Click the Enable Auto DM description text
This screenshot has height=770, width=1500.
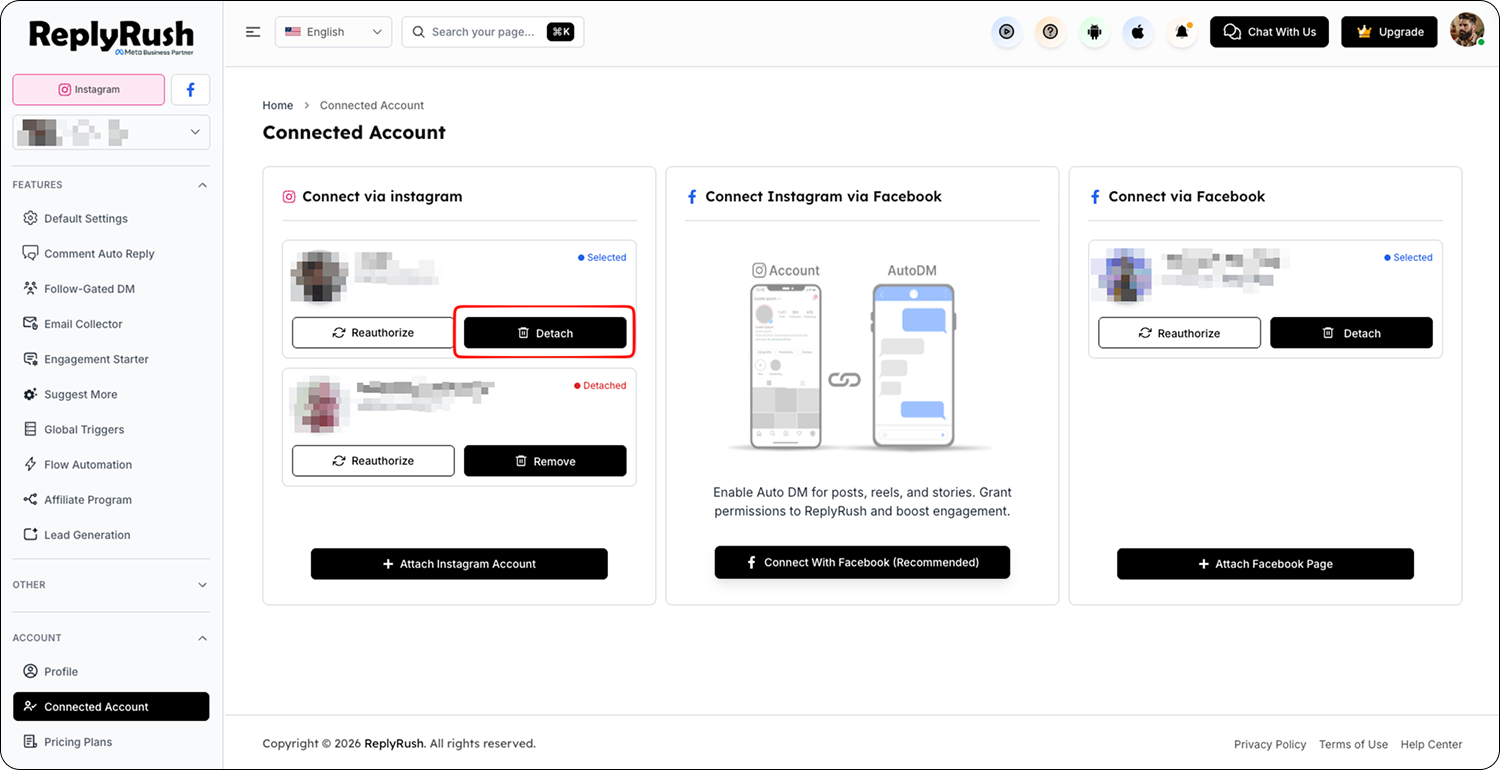[862, 502]
